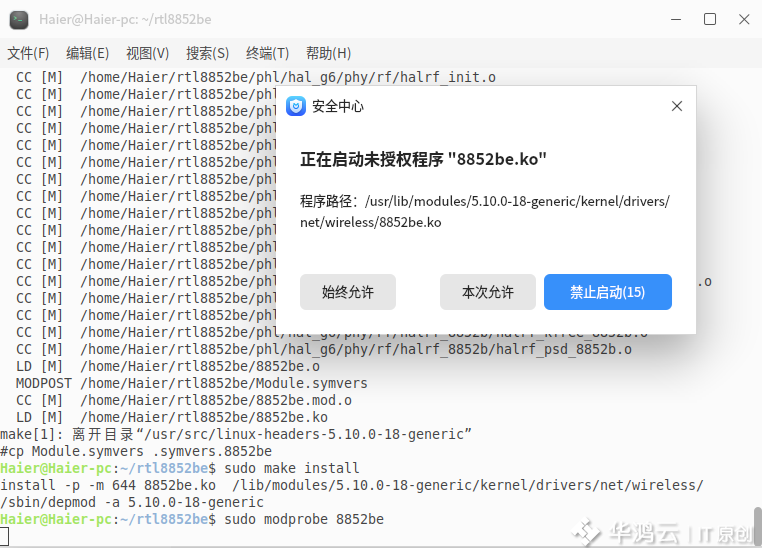Close the Security Center dialog
This screenshot has width=762, height=548.
[676, 106]
